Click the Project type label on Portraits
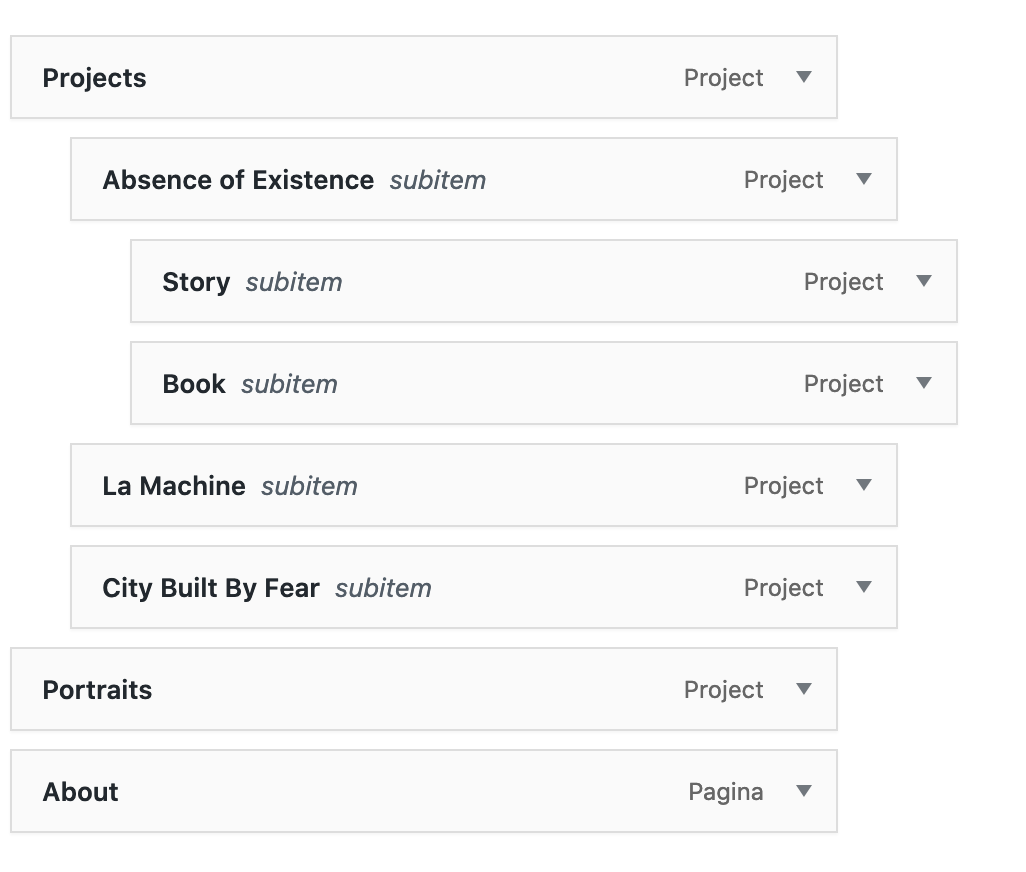Image resolution: width=1026 pixels, height=872 pixels. click(x=724, y=691)
